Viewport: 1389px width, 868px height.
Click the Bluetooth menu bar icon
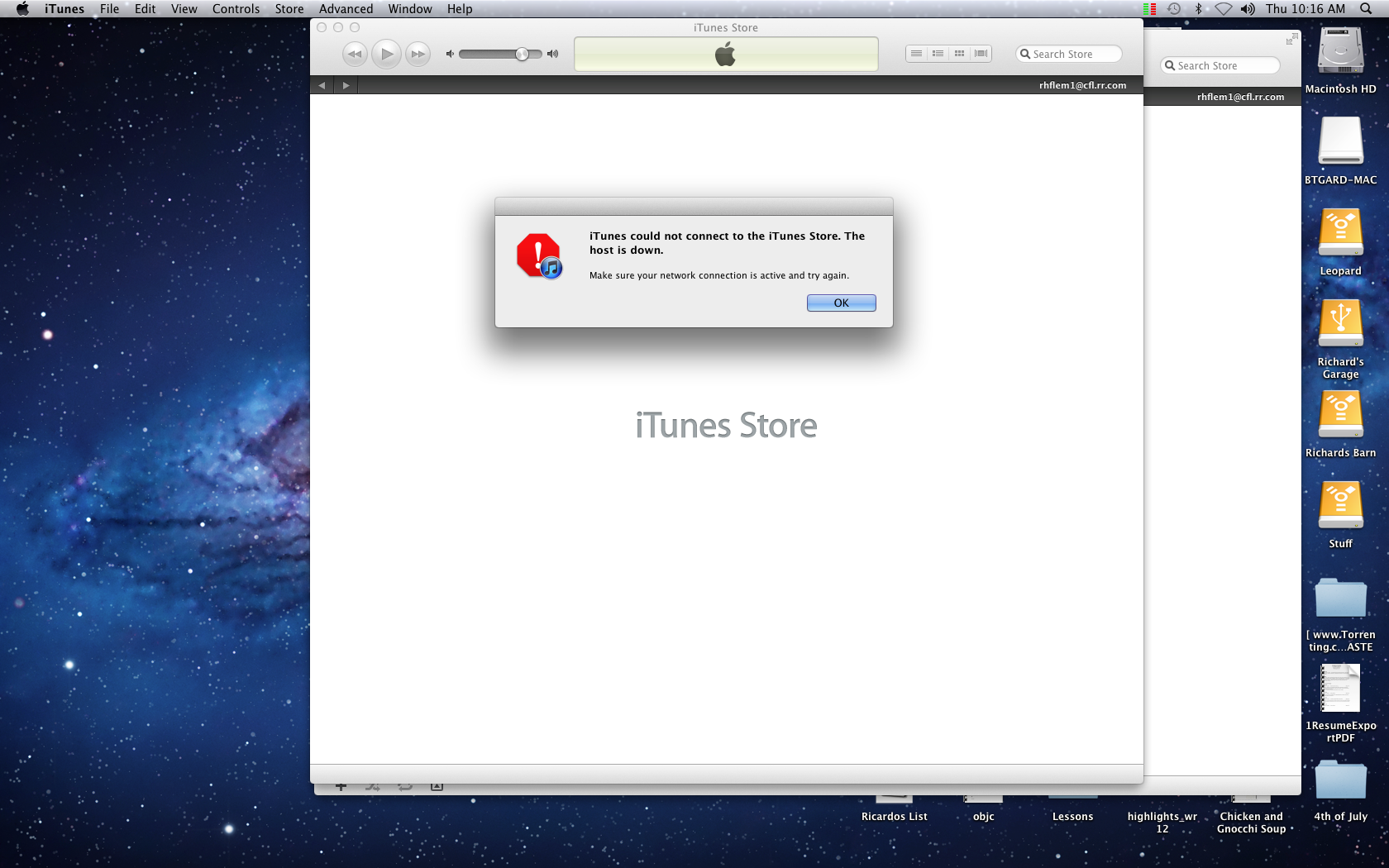1198,9
